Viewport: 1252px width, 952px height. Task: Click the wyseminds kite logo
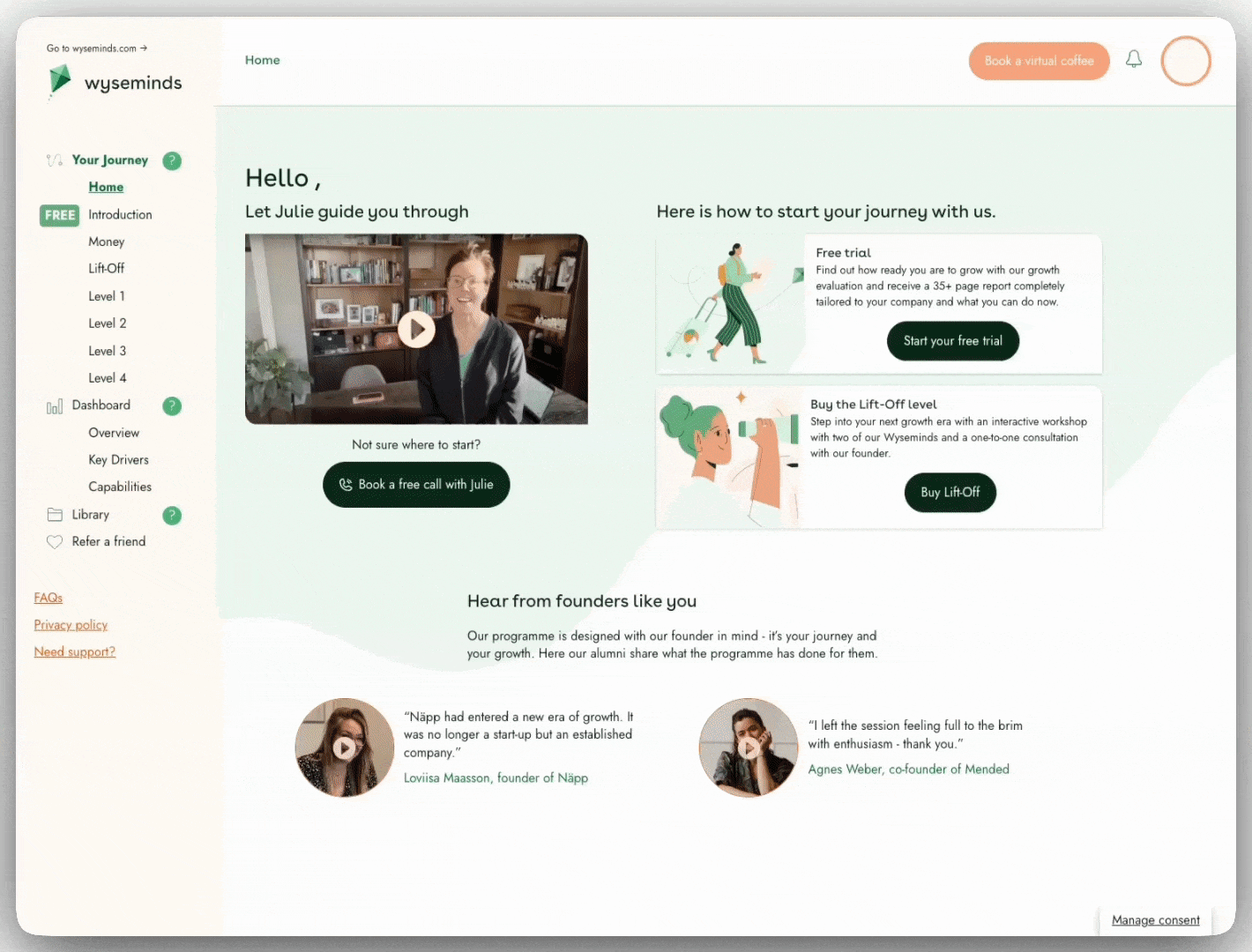tap(59, 81)
